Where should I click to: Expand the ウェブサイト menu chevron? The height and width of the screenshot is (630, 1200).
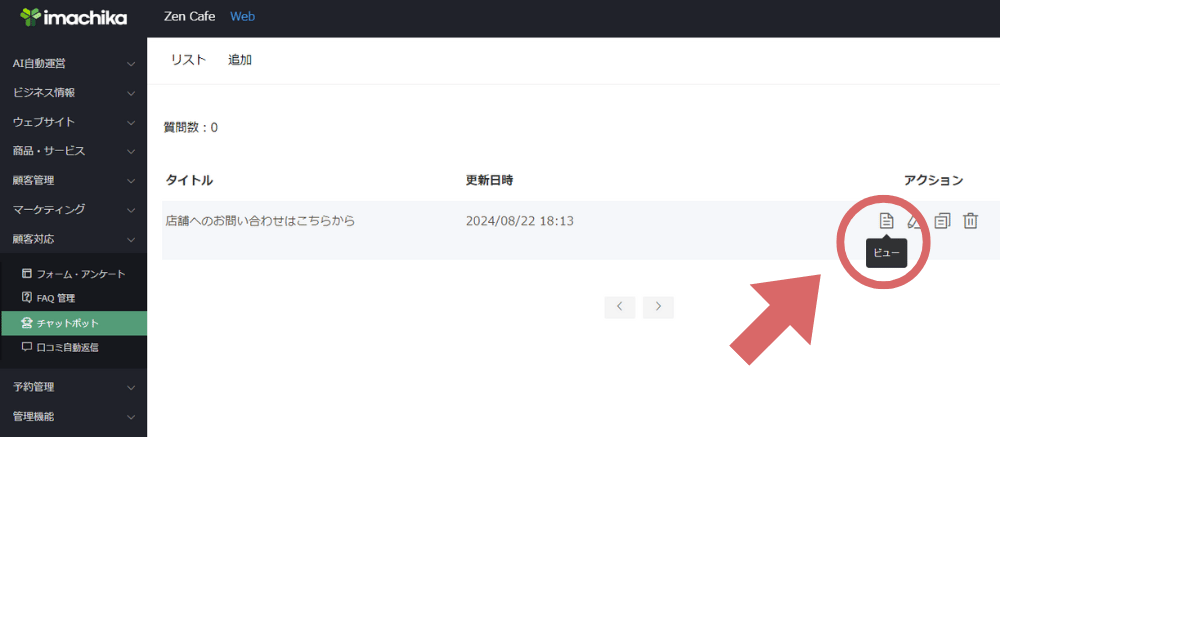(131, 122)
